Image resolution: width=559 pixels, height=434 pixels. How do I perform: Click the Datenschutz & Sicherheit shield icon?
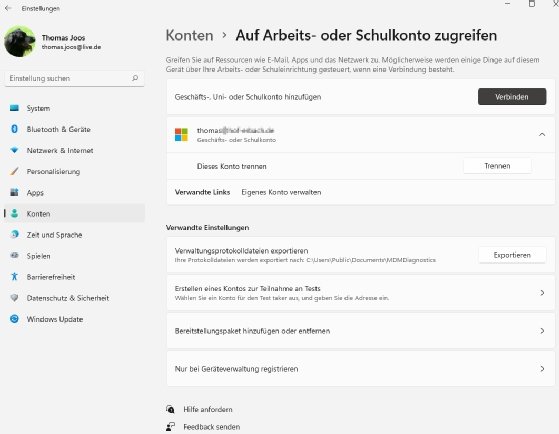[x=14, y=298]
